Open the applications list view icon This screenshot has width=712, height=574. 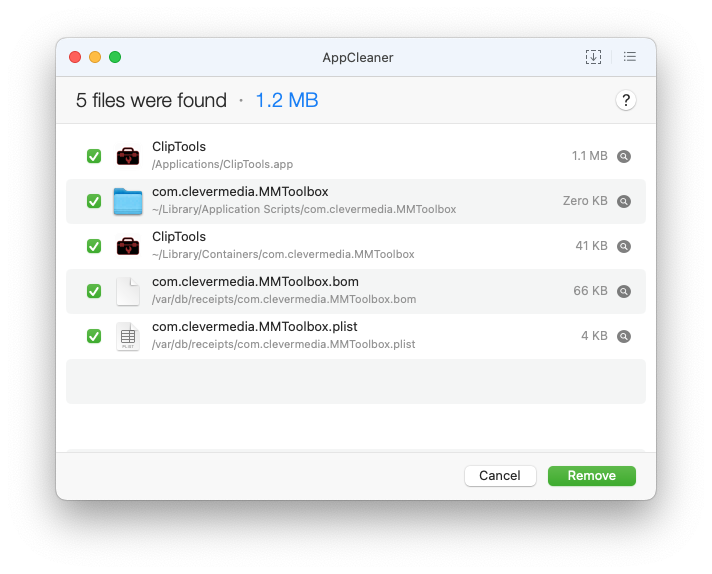(x=630, y=57)
